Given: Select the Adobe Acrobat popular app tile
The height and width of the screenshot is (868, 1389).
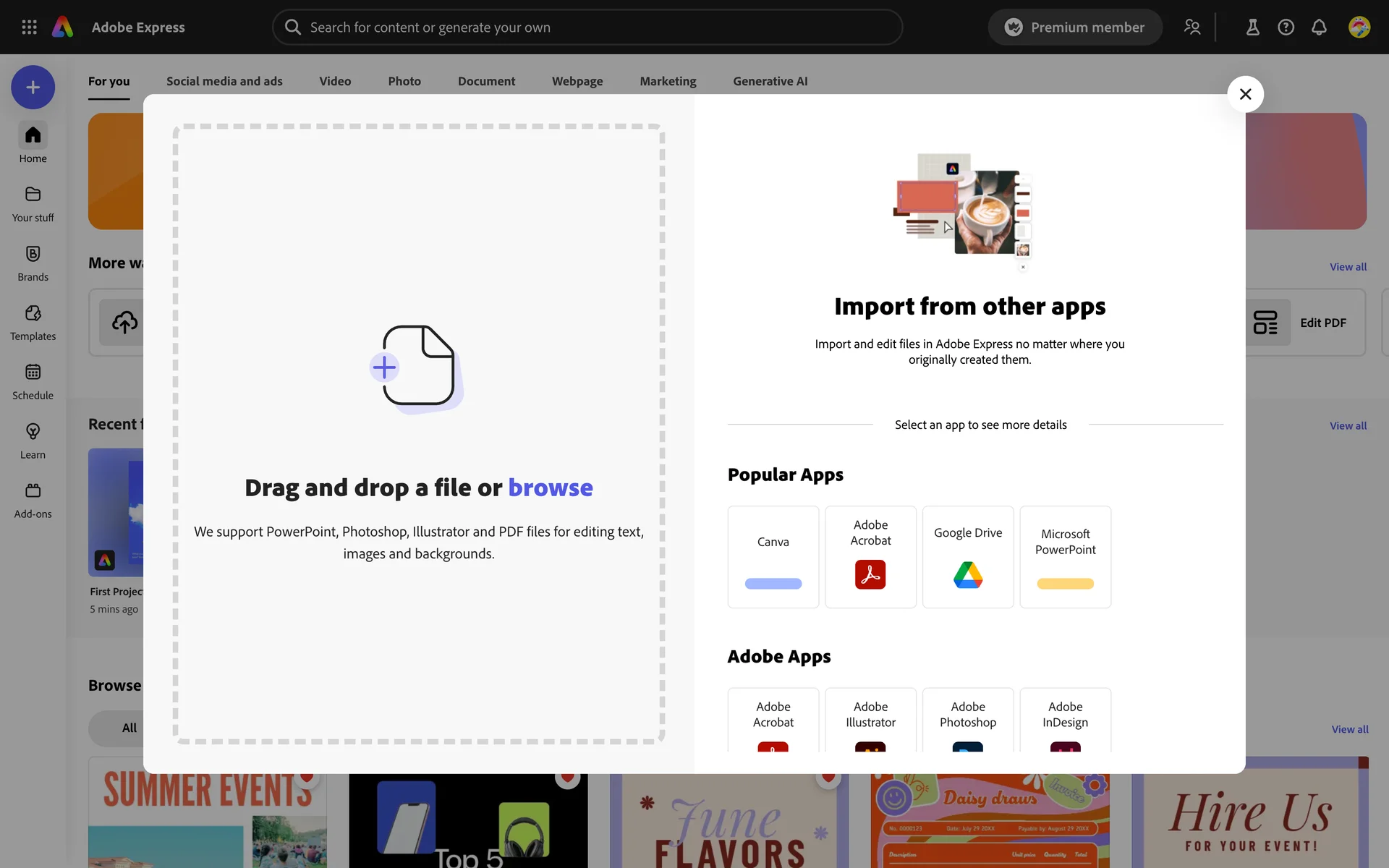Looking at the screenshot, I should 870,556.
